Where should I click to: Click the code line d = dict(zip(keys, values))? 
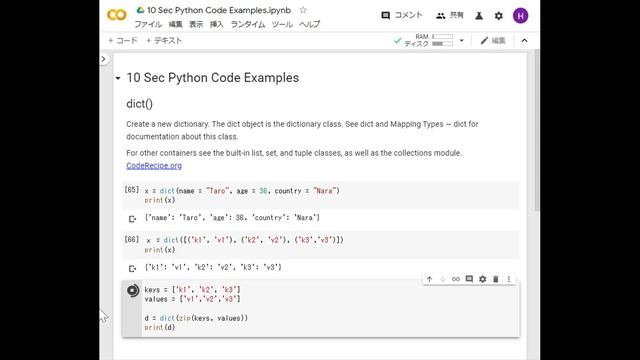[x=196, y=318]
